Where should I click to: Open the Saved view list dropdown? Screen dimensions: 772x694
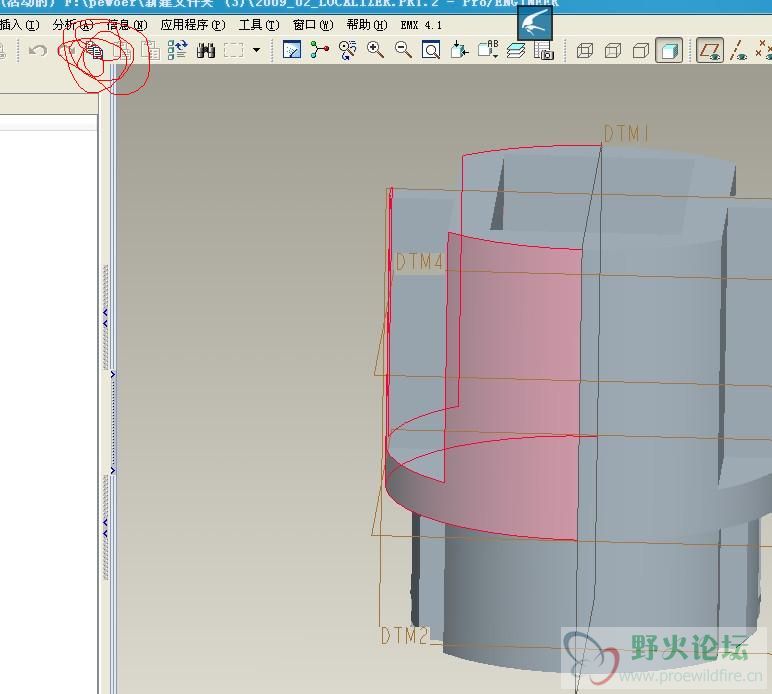click(x=488, y=50)
